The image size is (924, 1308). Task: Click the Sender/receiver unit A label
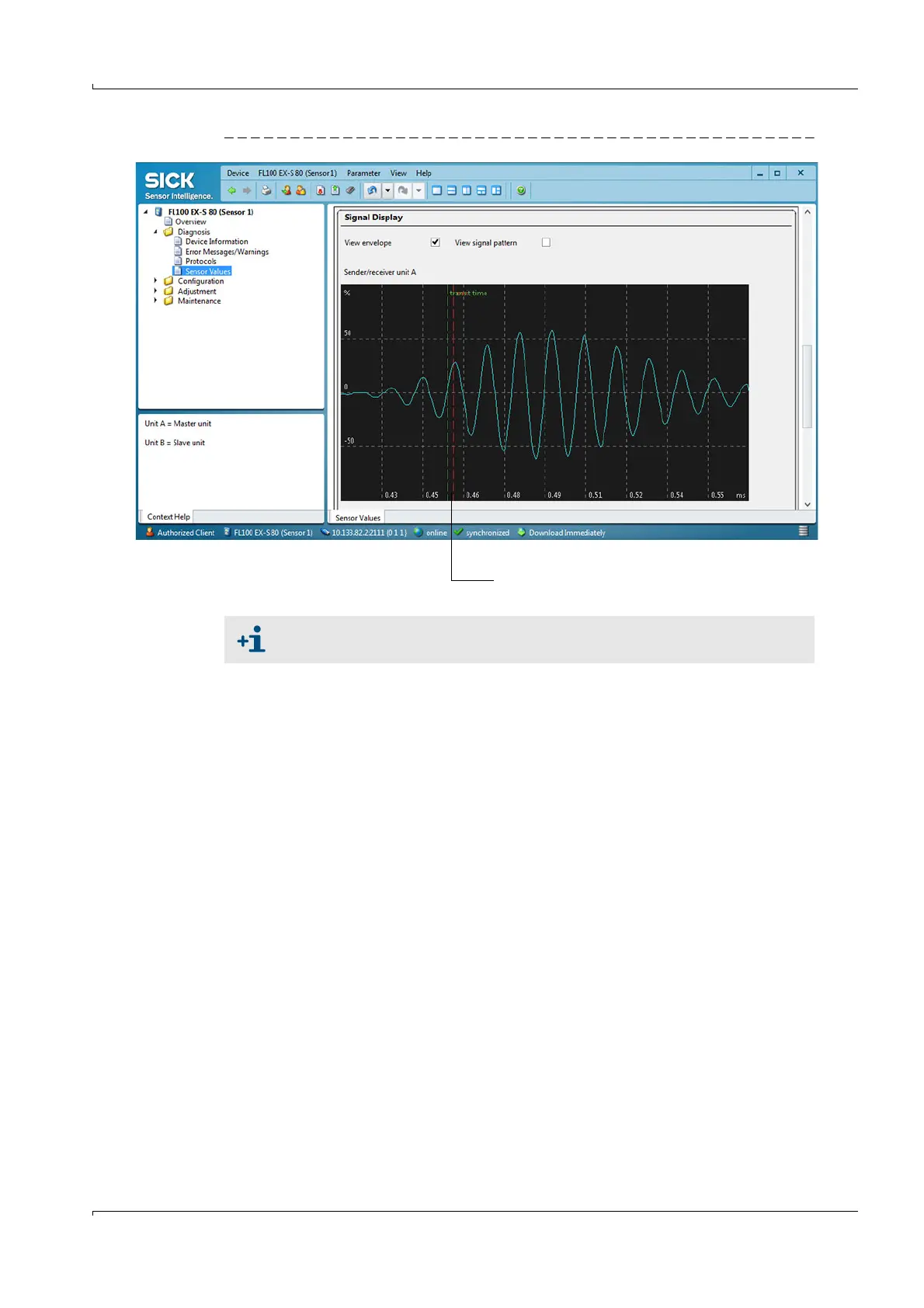[380, 272]
